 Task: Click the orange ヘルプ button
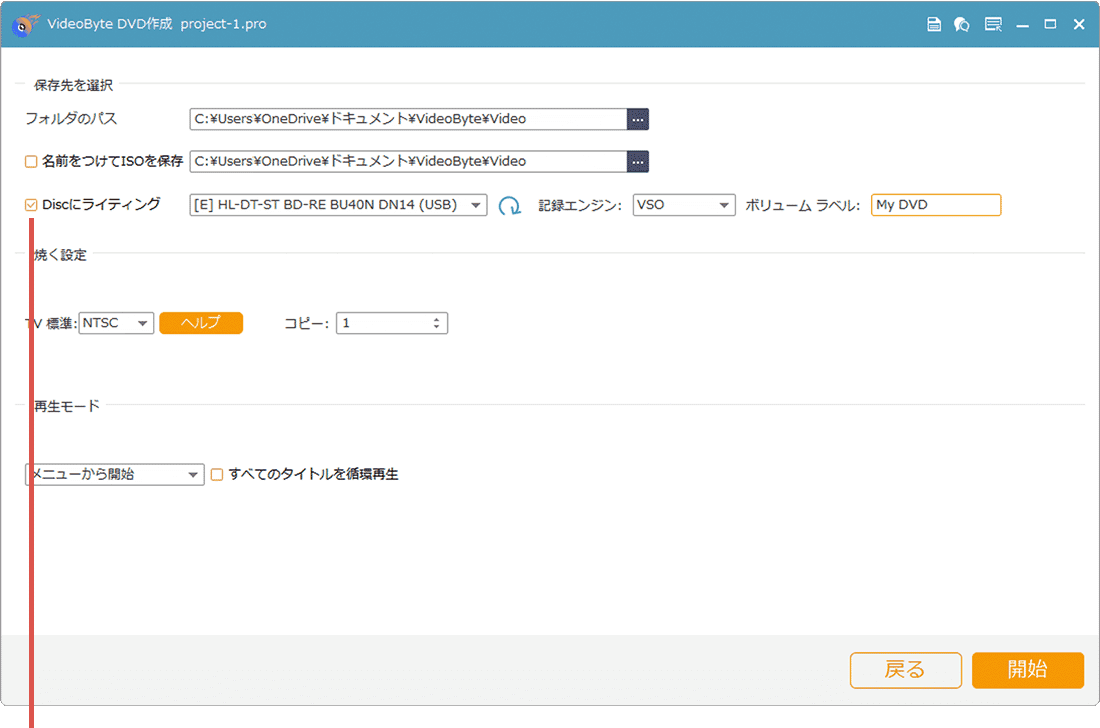click(x=201, y=323)
